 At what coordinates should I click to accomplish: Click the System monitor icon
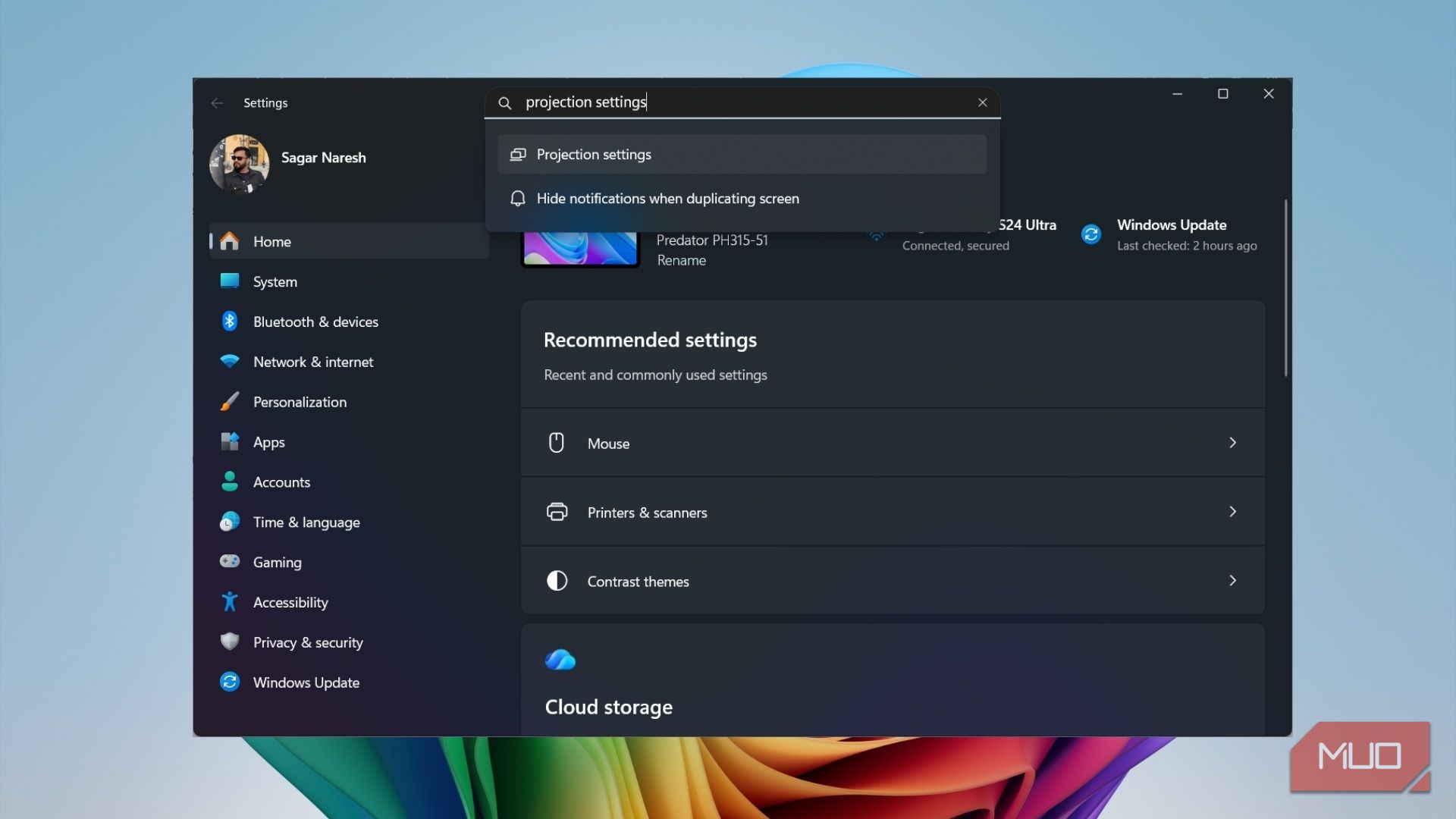[230, 281]
